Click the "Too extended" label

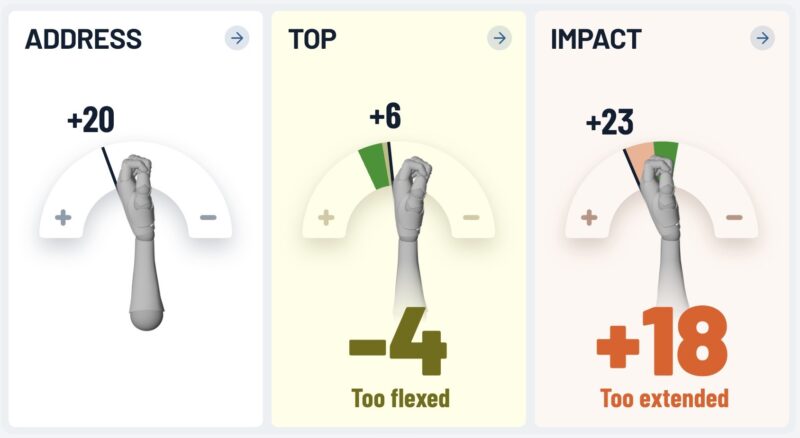click(664, 398)
